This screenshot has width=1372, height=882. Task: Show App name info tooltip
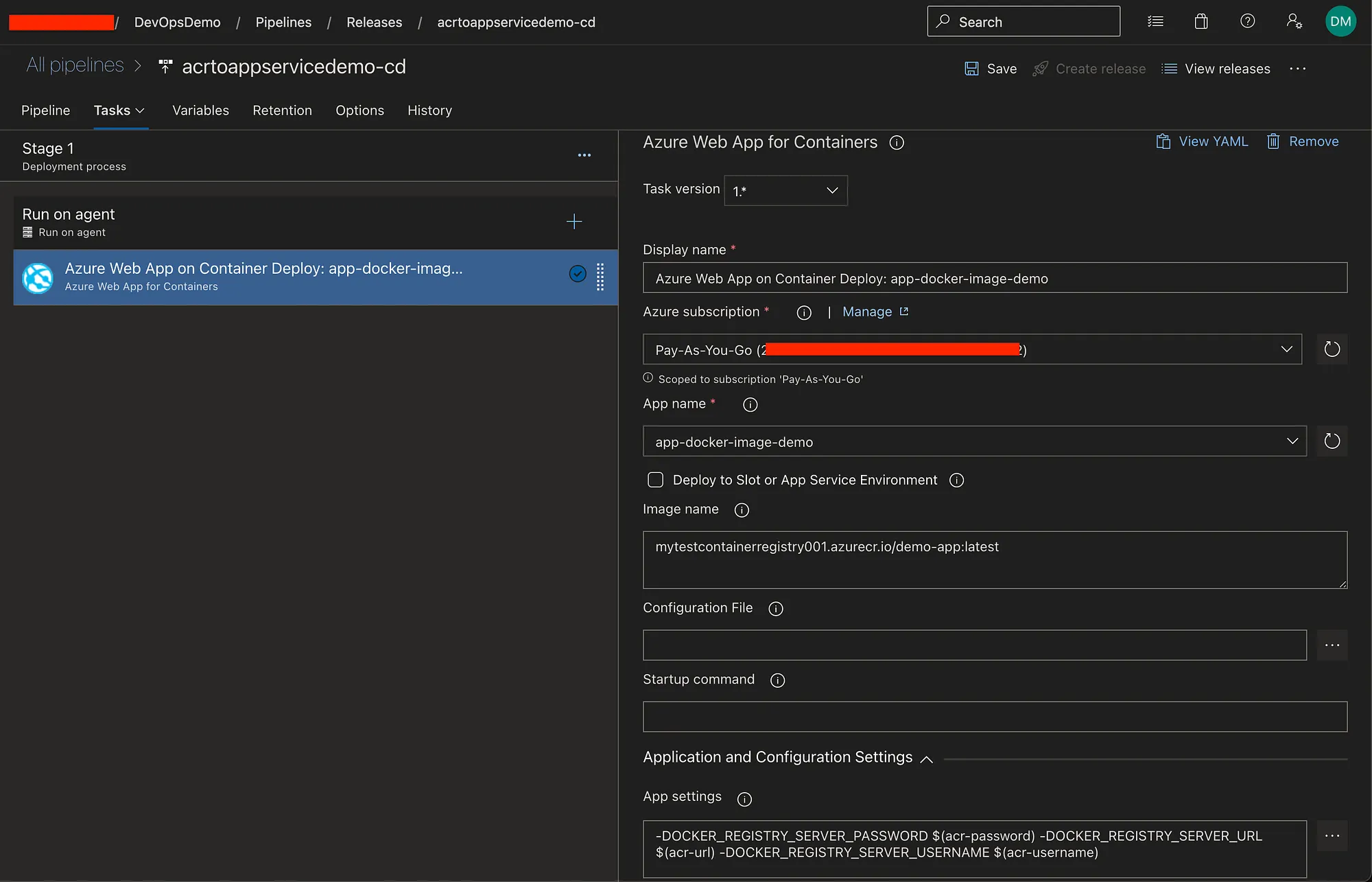(750, 405)
